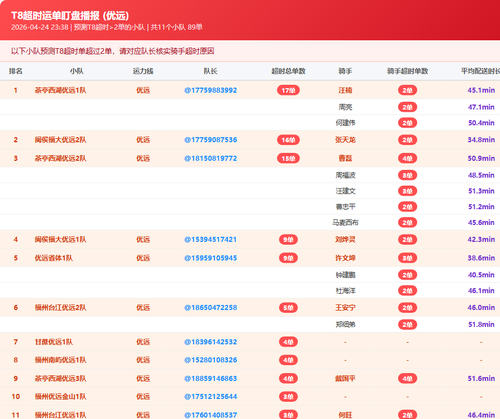Screen dimensions: 500x419
Task: Click the 小队 column header
Action: pyautogui.click(x=77, y=71)
